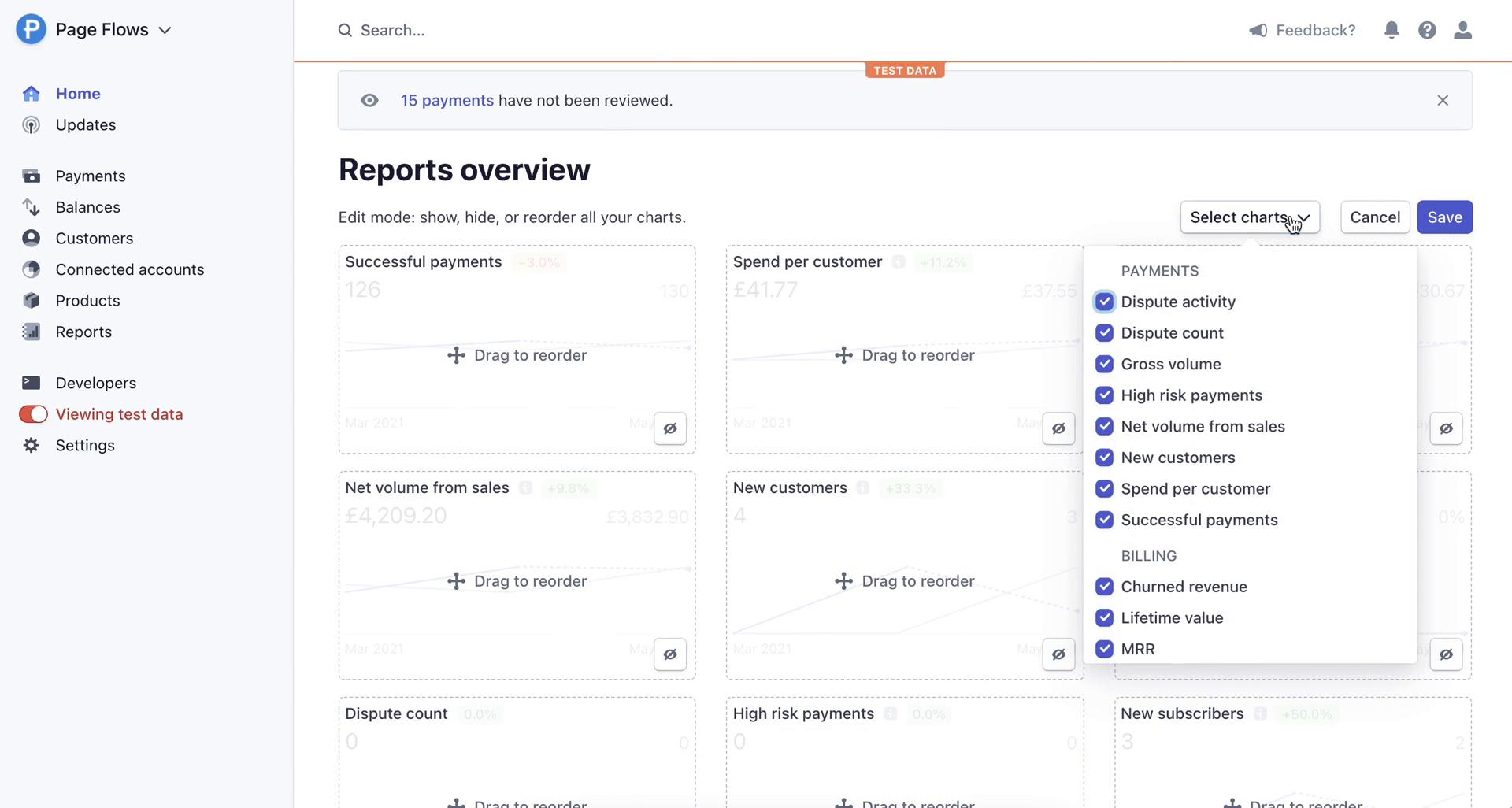1512x808 pixels.
Task: Save the chart layout
Action: click(x=1445, y=217)
